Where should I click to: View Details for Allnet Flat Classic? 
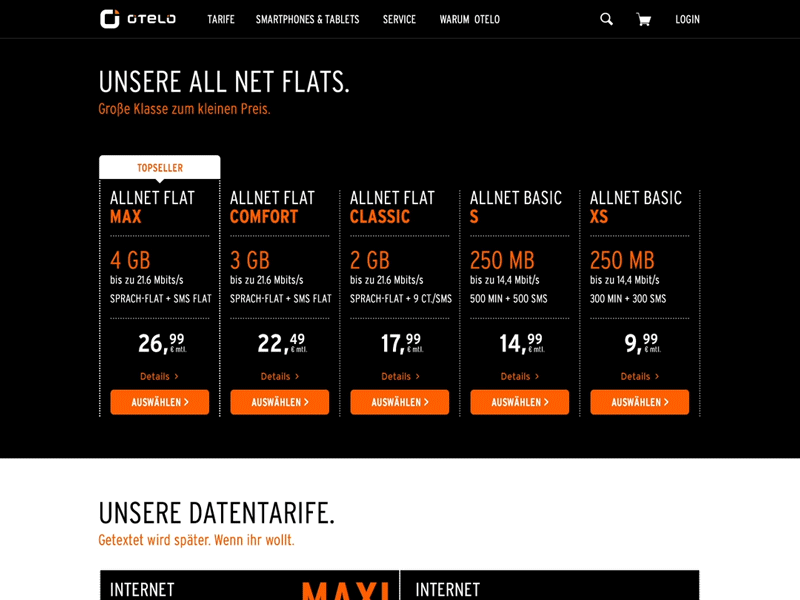[x=400, y=377]
